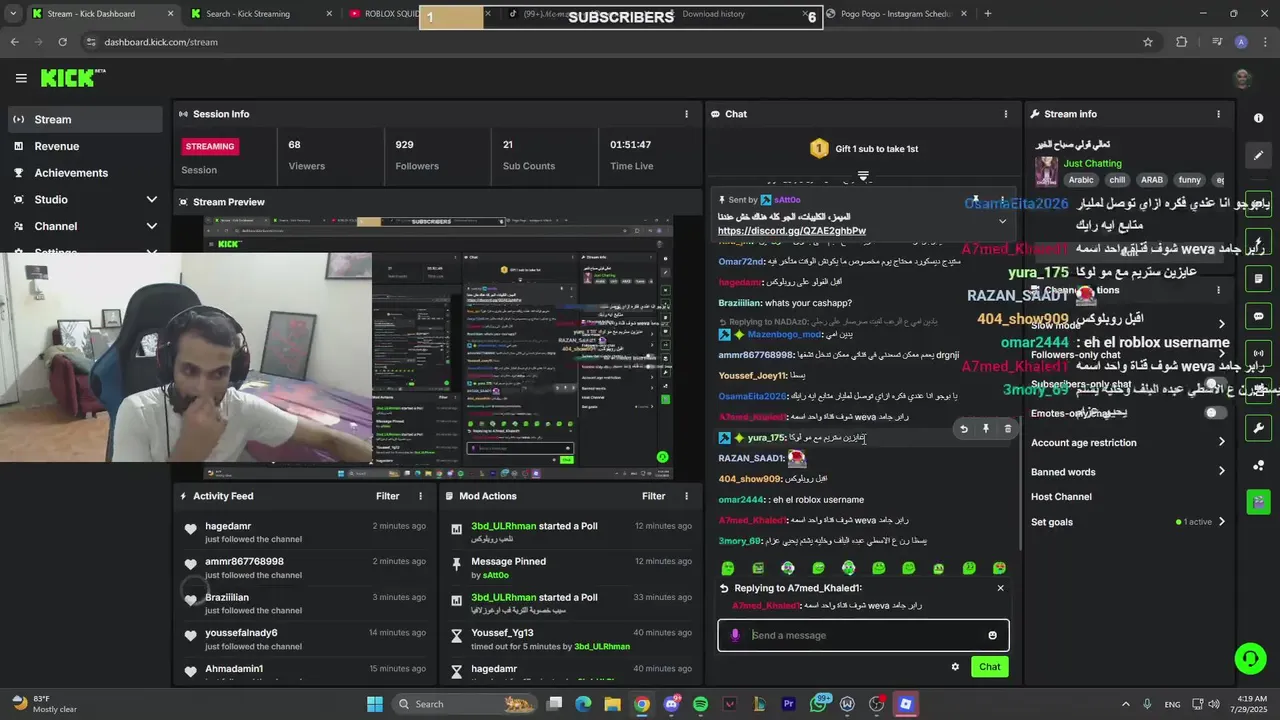Click the pencil edit icon in right sidebar

pos(1258,155)
